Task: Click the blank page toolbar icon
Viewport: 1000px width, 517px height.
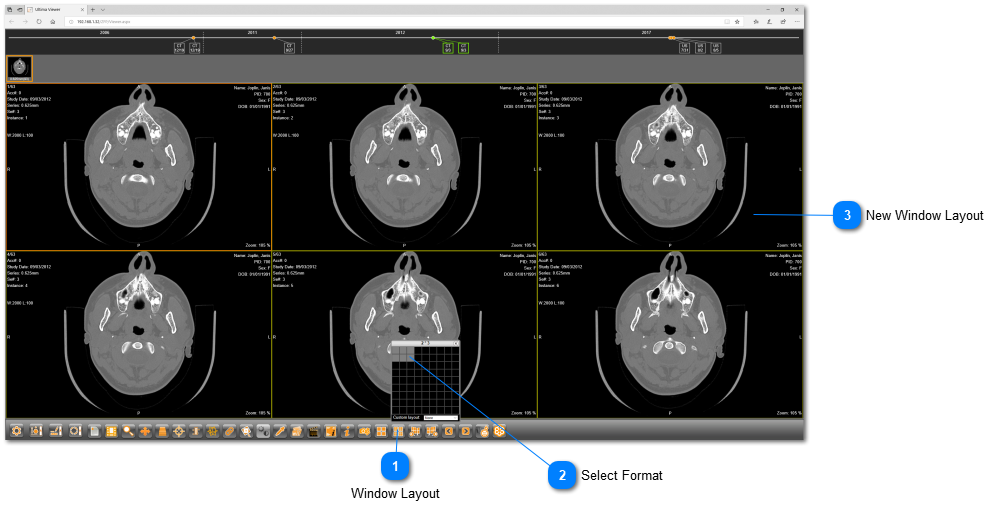Action: 94,431
